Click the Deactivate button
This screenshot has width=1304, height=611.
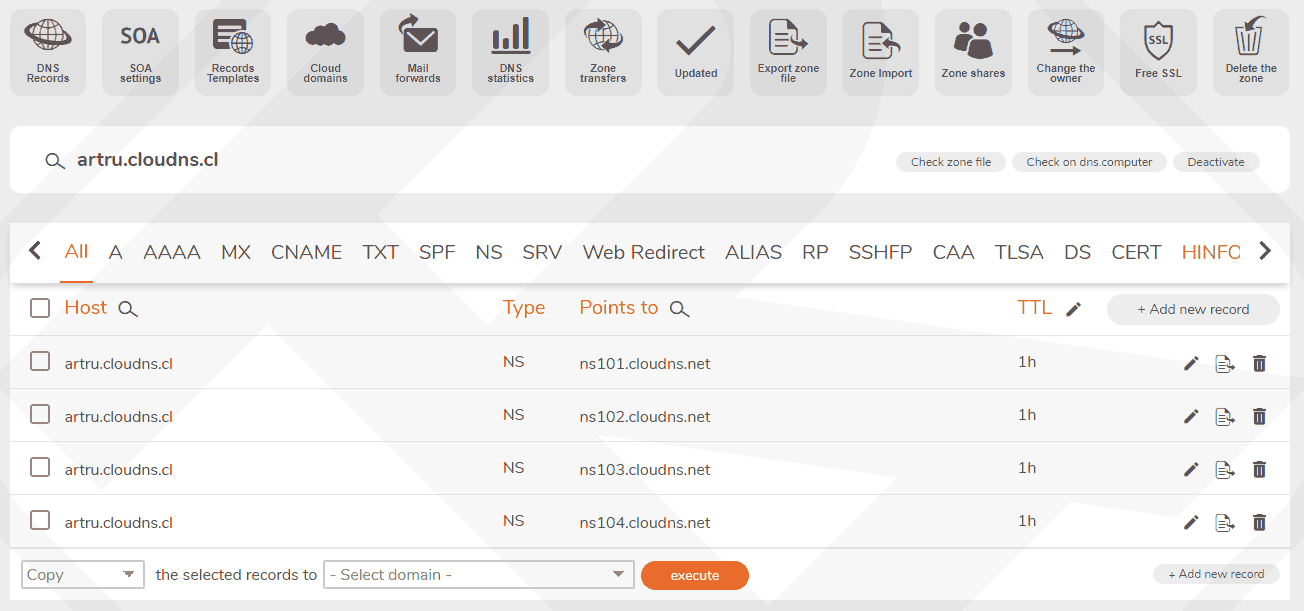pos(1216,162)
